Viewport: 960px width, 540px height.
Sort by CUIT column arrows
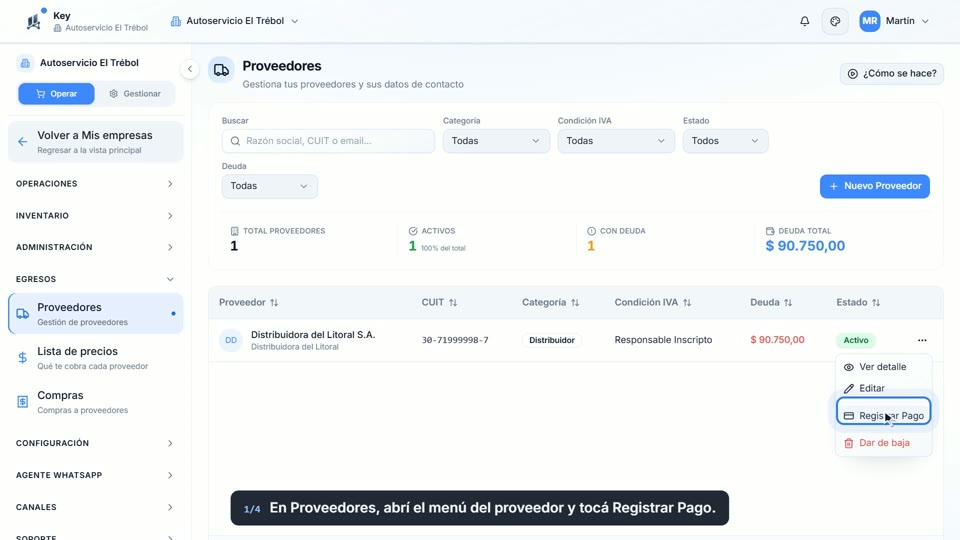(x=453, y=302)
